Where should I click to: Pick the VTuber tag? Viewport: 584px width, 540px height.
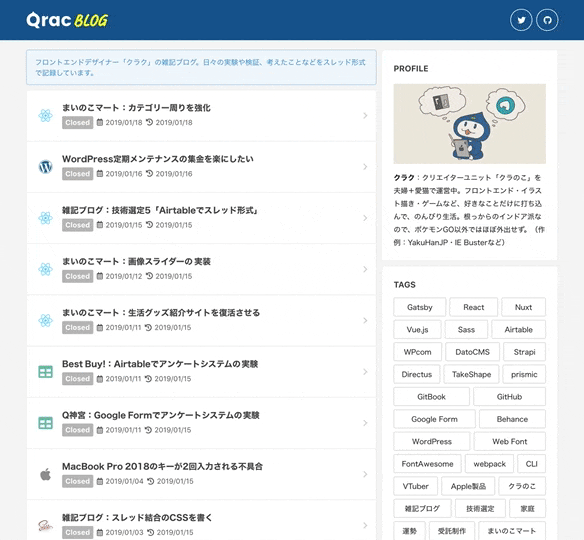[415, 486]
